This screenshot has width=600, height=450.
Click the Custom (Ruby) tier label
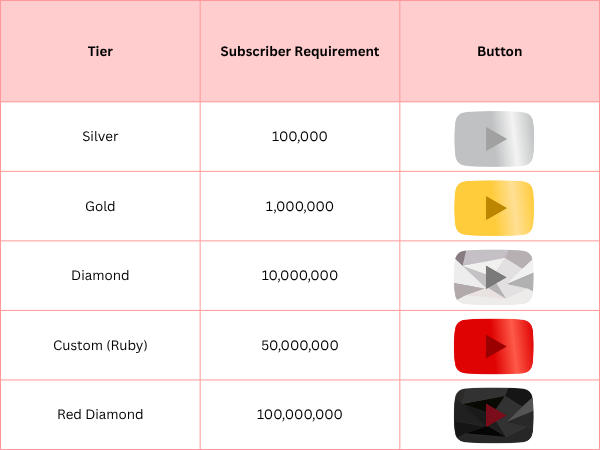(x=100, y=345)
